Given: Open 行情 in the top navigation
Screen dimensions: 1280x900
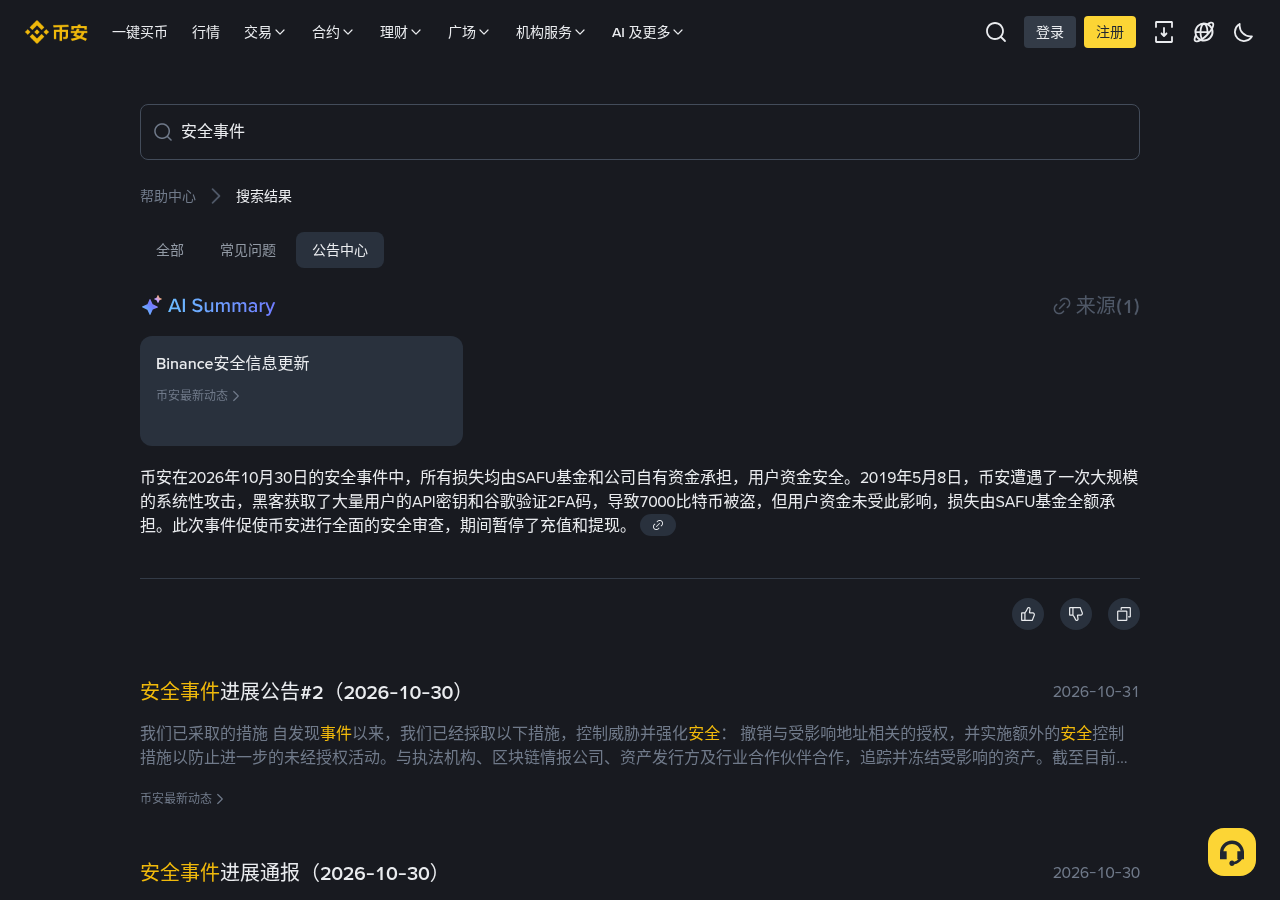Looking at the screenshot, I should click(x=206, y=32).
